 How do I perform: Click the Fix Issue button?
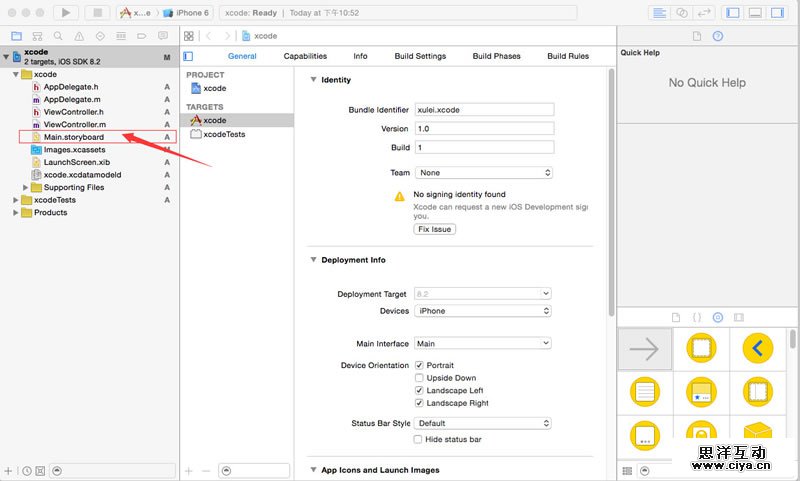[x=434, y=229]
